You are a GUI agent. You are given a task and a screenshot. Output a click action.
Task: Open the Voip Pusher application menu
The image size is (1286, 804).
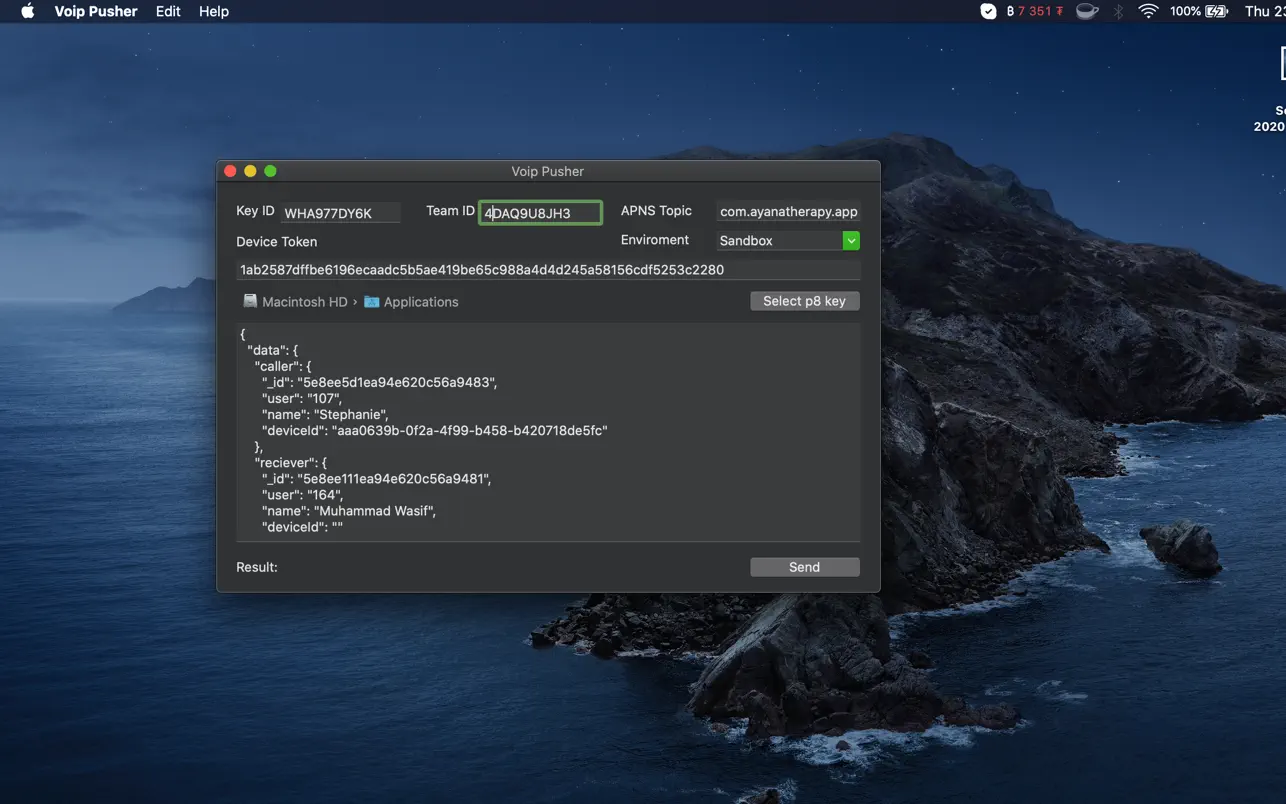(x=95, y=11)
